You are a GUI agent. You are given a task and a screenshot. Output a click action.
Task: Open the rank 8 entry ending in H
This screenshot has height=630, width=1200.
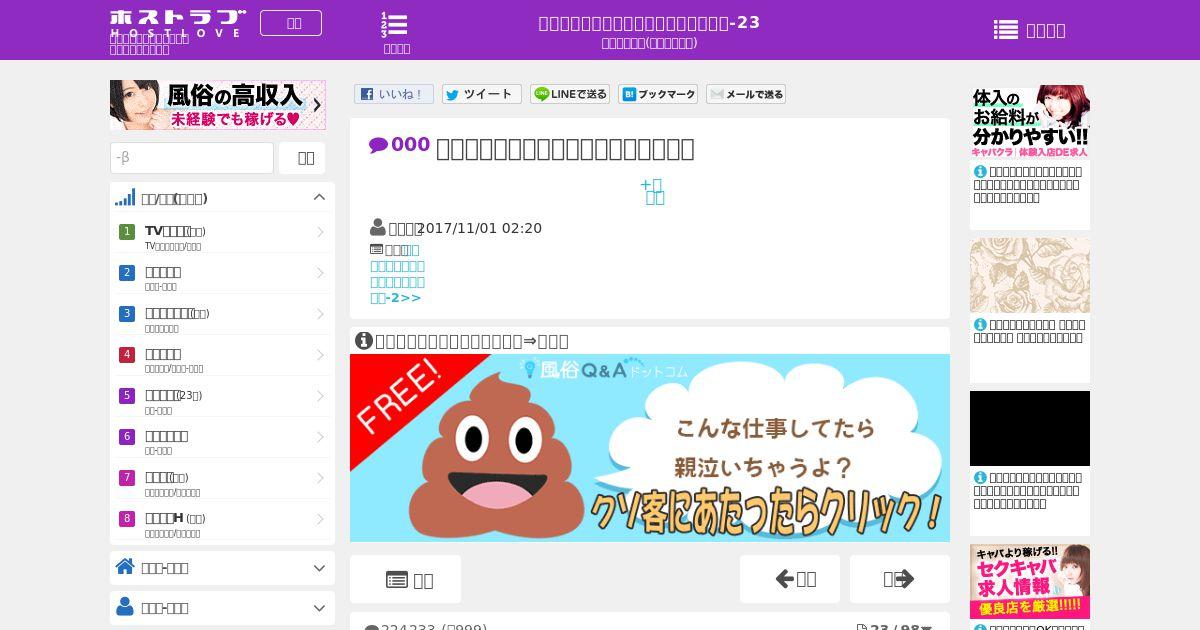[x=222, y=524]
